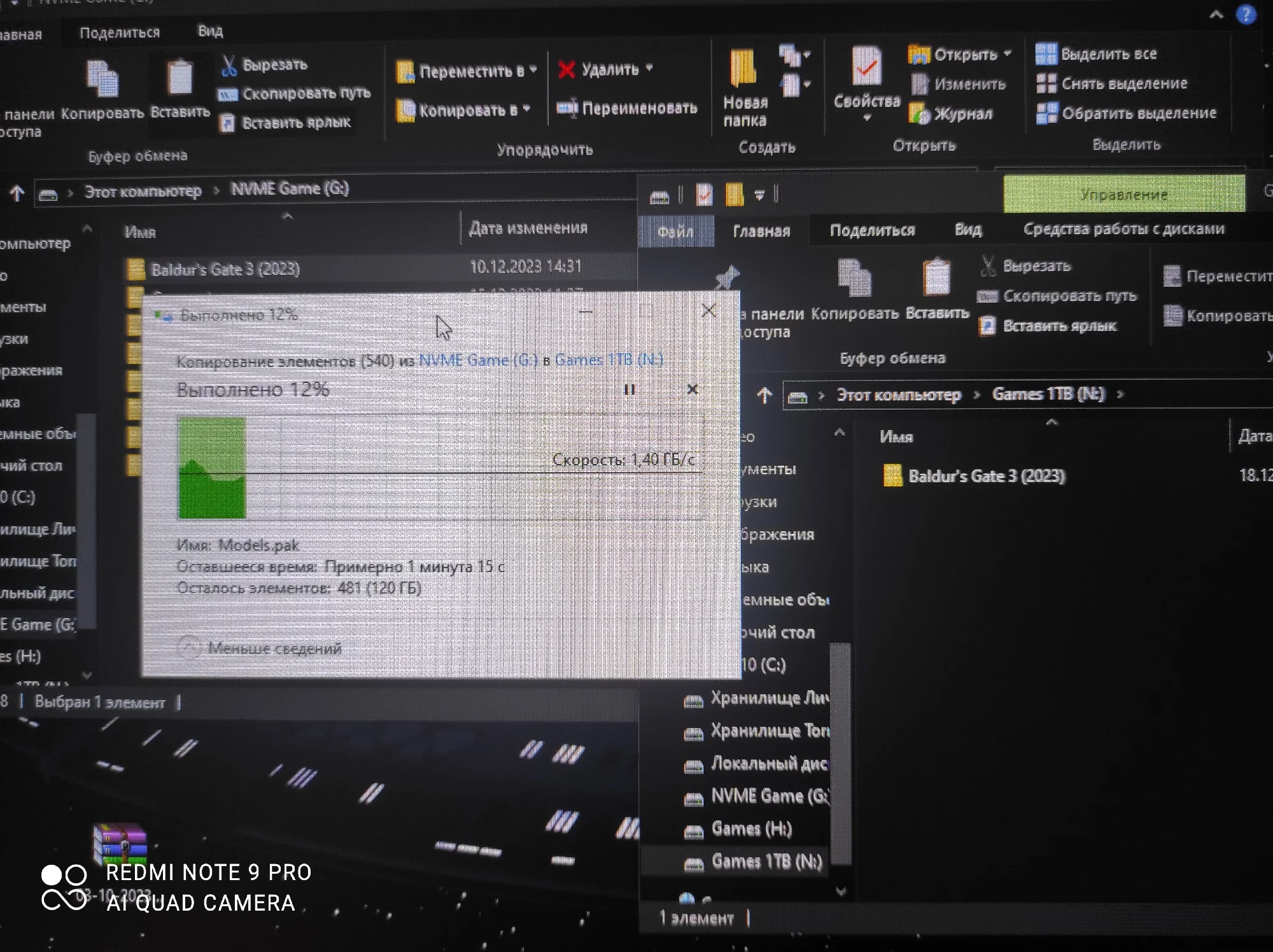1273x952 pixels.
Task: Expand the Open (Открыть) dropdown arrow
Action: point(1008,54)
